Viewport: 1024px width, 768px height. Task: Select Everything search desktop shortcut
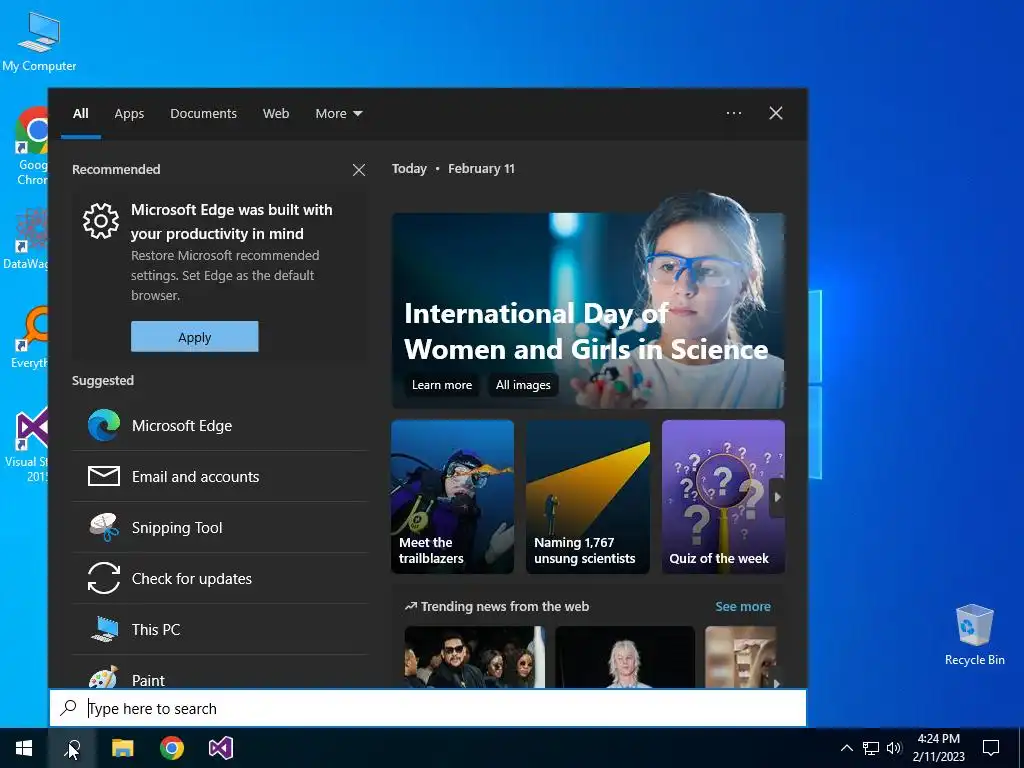[29, 338]
